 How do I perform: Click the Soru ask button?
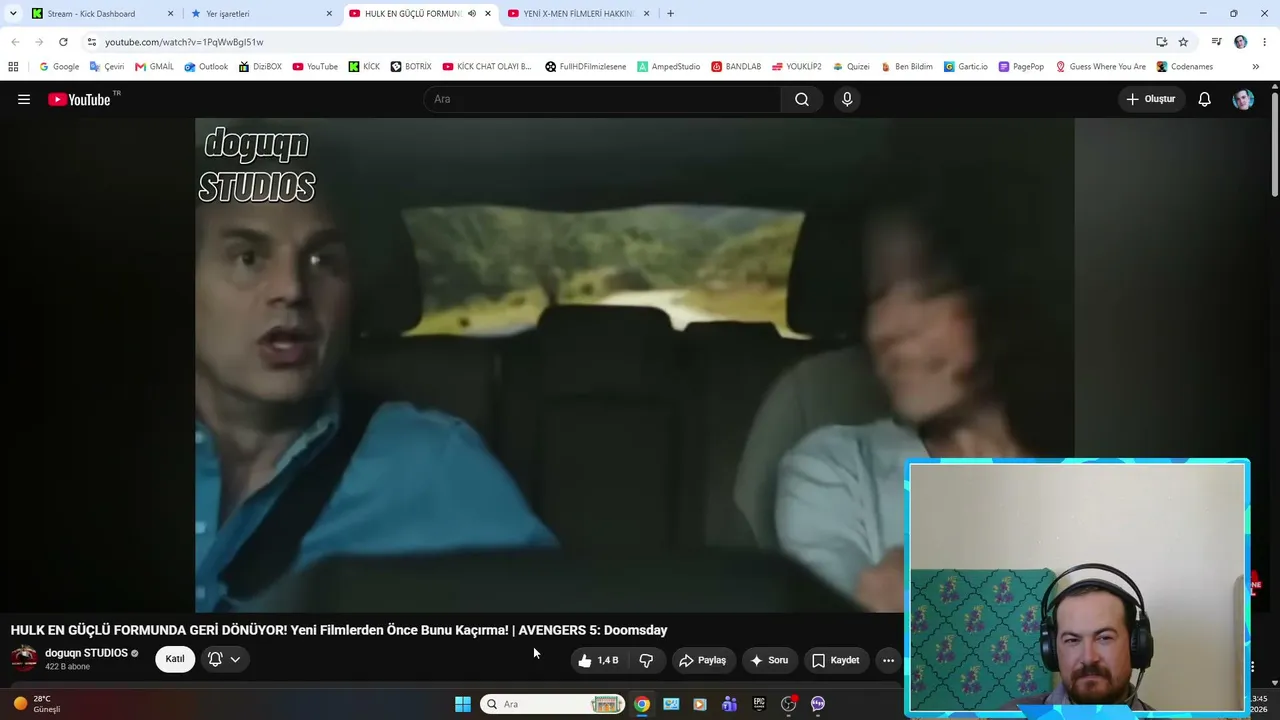tap(770, 660)
